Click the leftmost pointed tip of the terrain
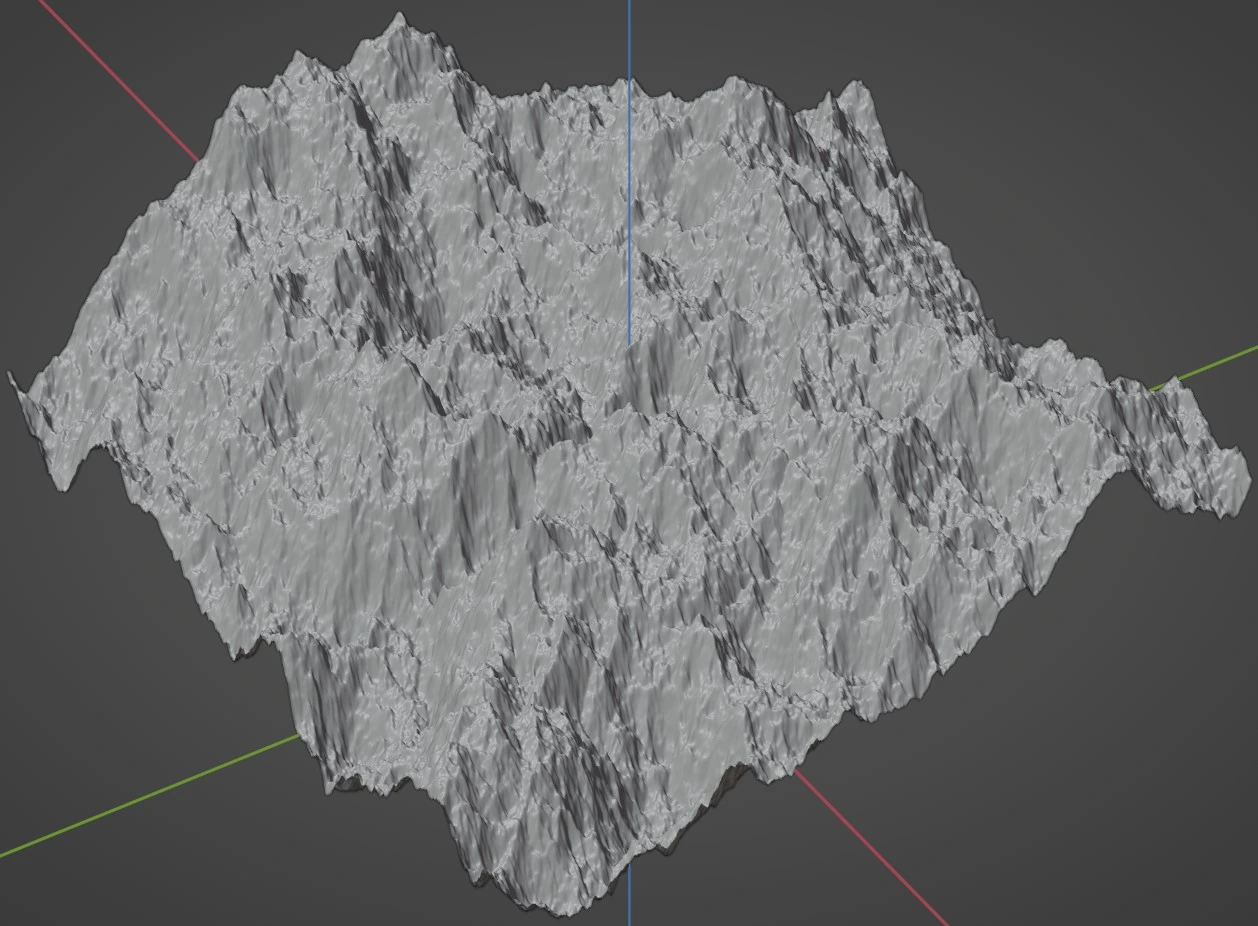 [13, 378]
